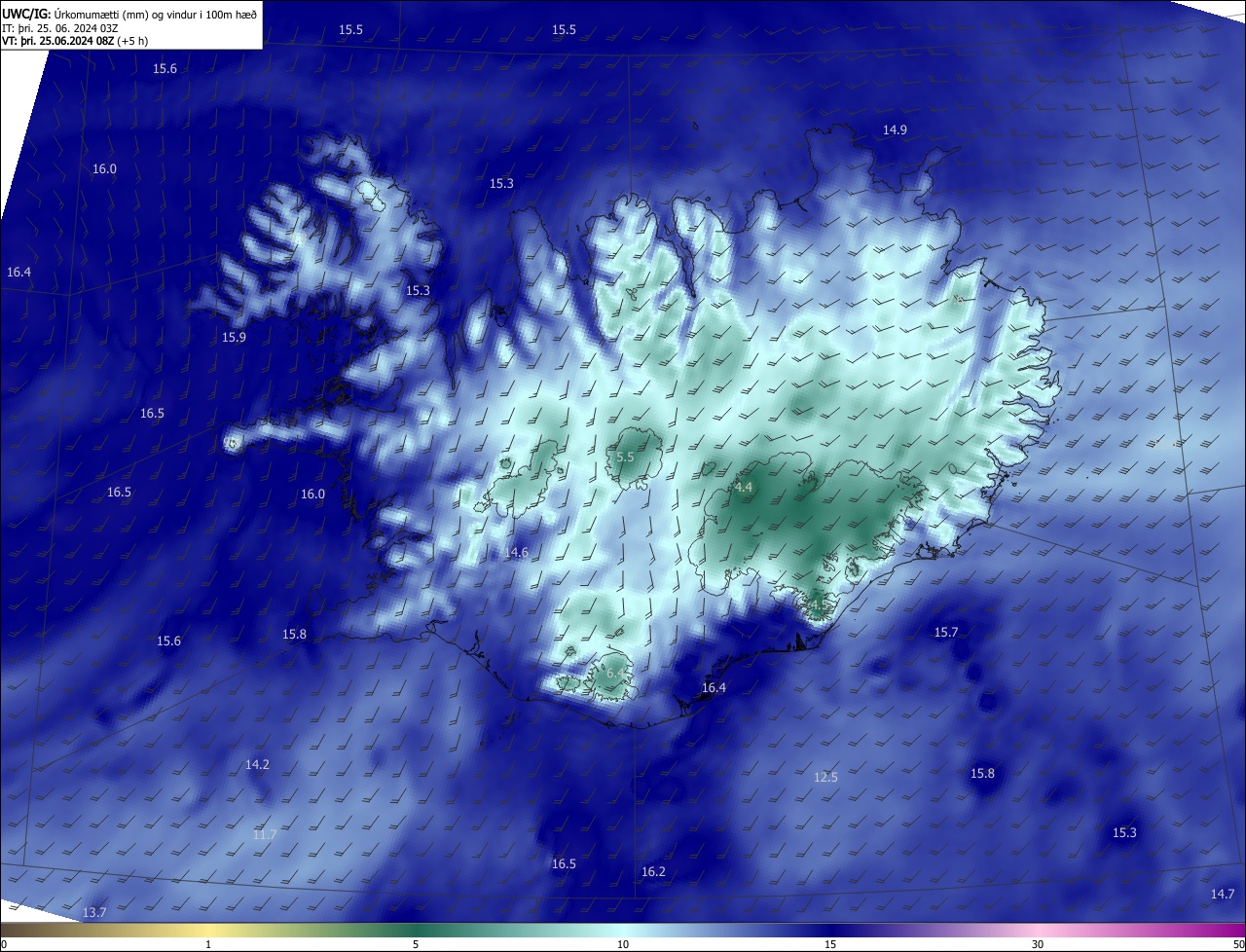Click the color scale tick label 5
Image resolution: width=1246 pixels, height=952 pixels.
(416, 944)
